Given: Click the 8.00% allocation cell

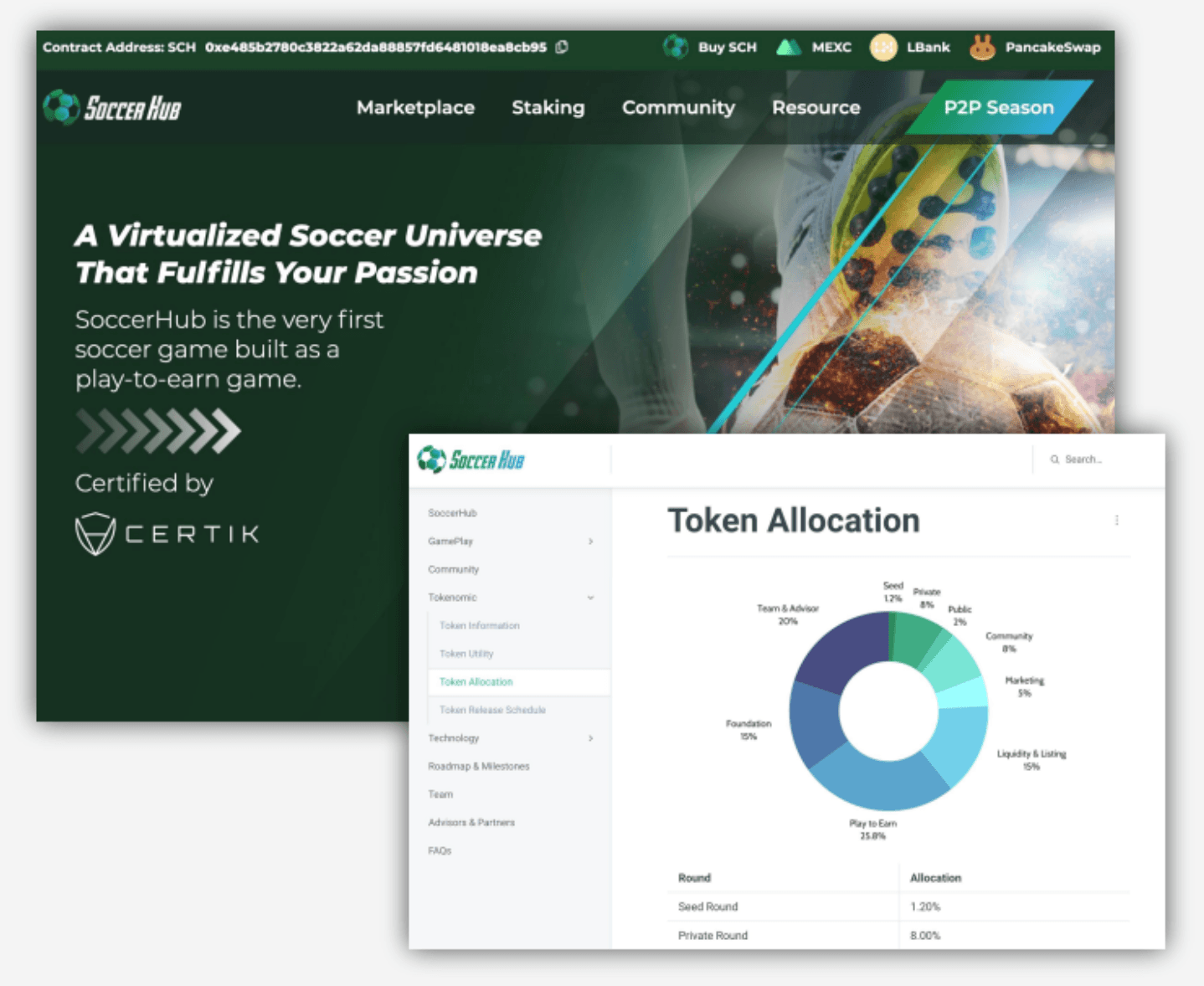Looking at the screenshot, I should 925,936.
